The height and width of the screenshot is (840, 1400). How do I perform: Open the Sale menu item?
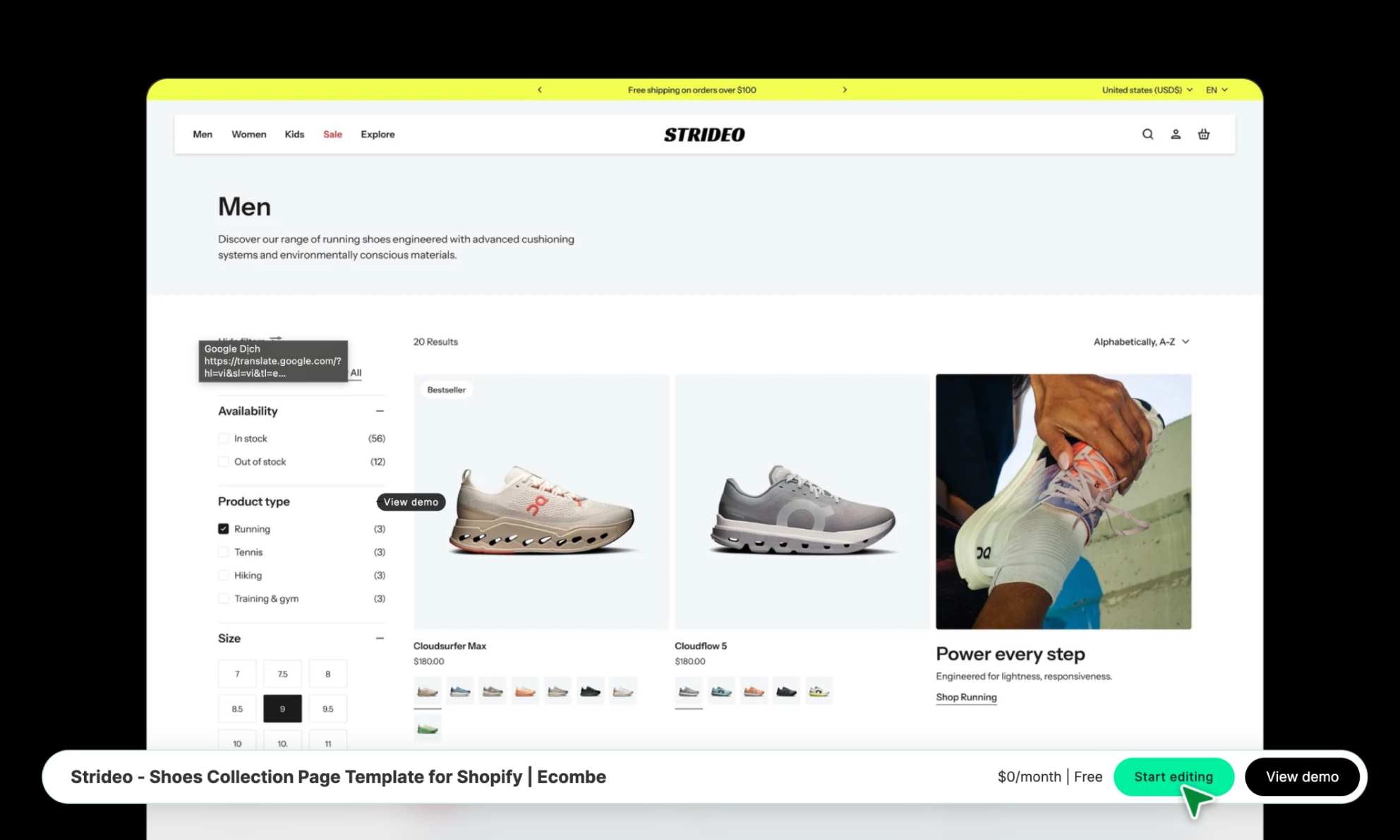tap(332, 134)
